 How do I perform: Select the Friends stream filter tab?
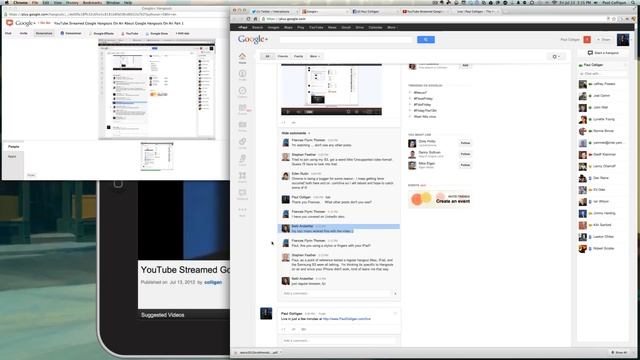[282, 56]
